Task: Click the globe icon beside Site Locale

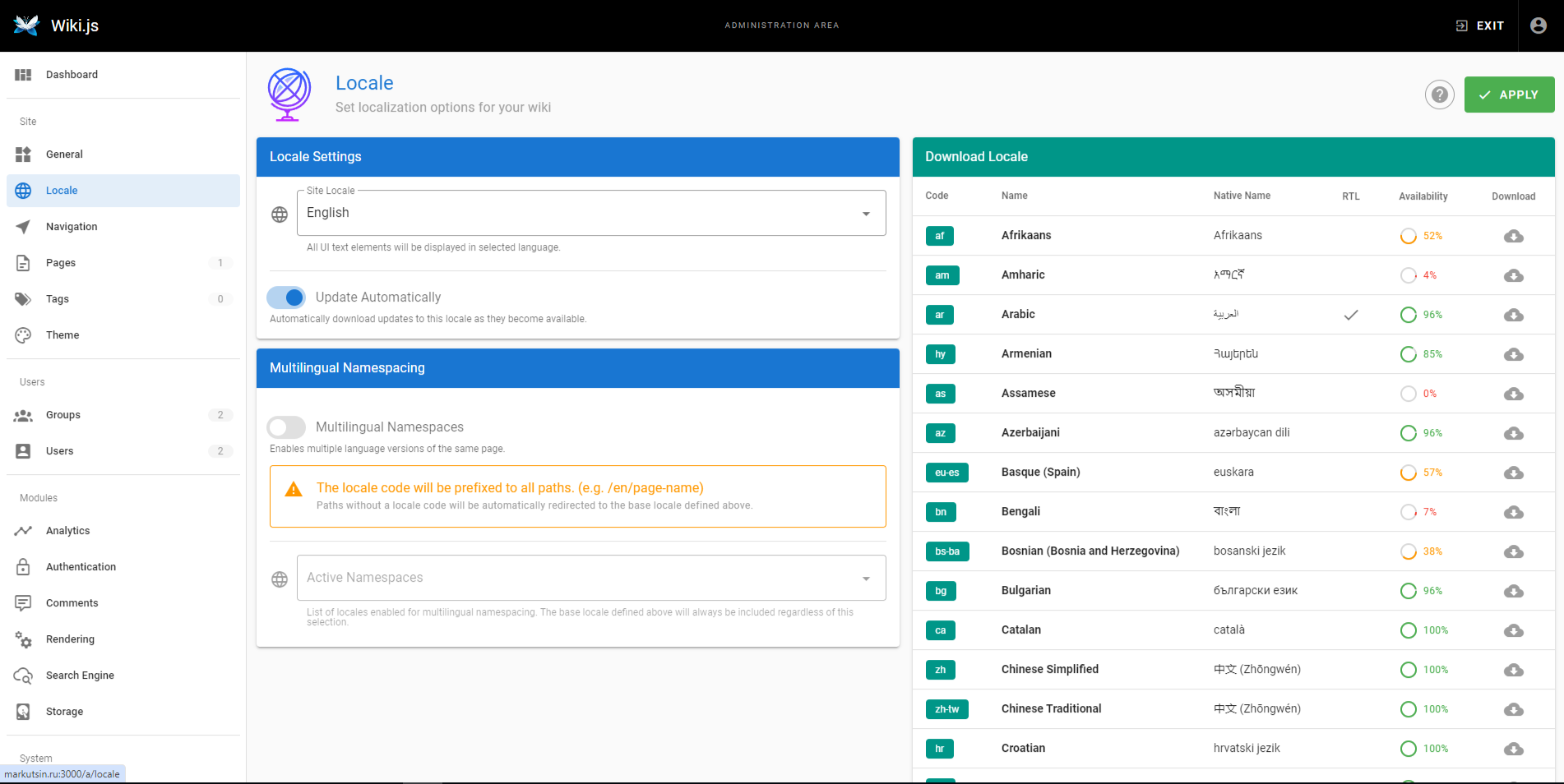Action: [280, 214]
